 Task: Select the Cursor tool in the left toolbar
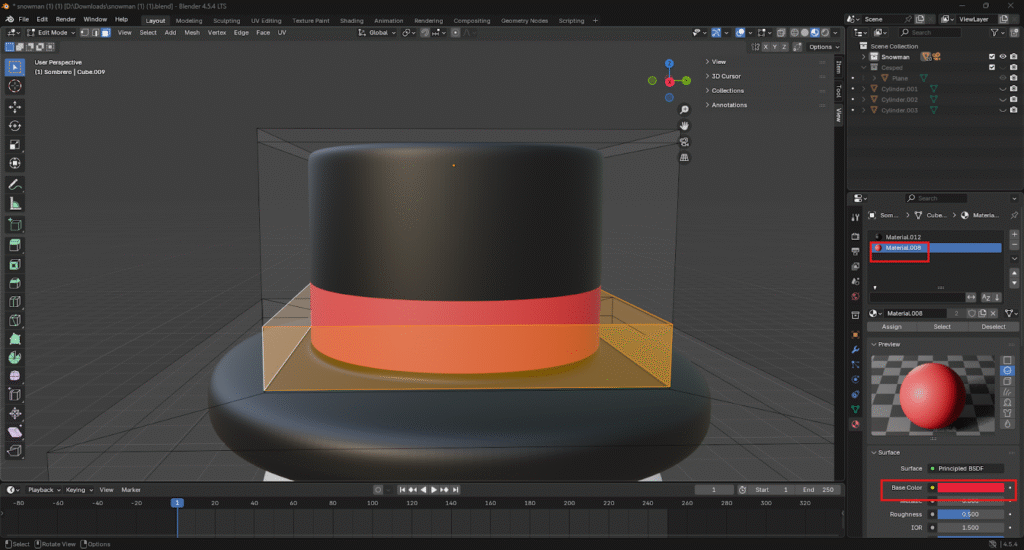click(x=15, y=86)
